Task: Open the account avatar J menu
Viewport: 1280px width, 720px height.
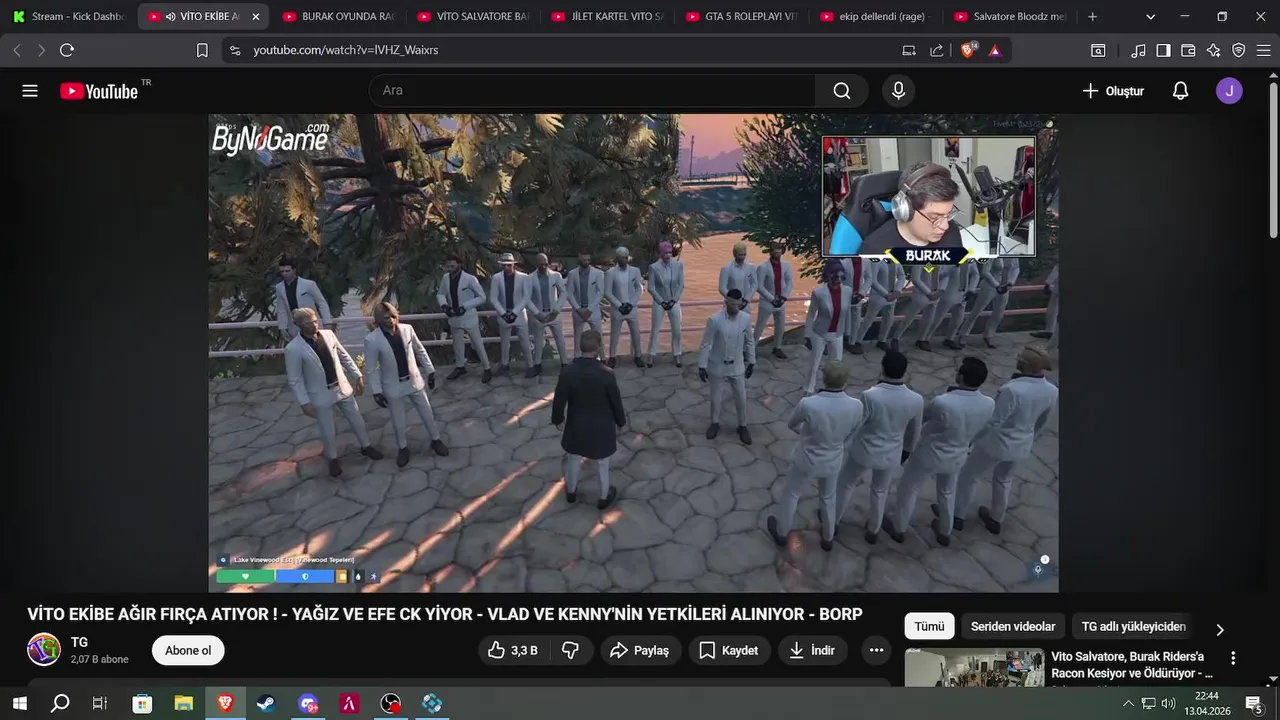Action: 1229,91
